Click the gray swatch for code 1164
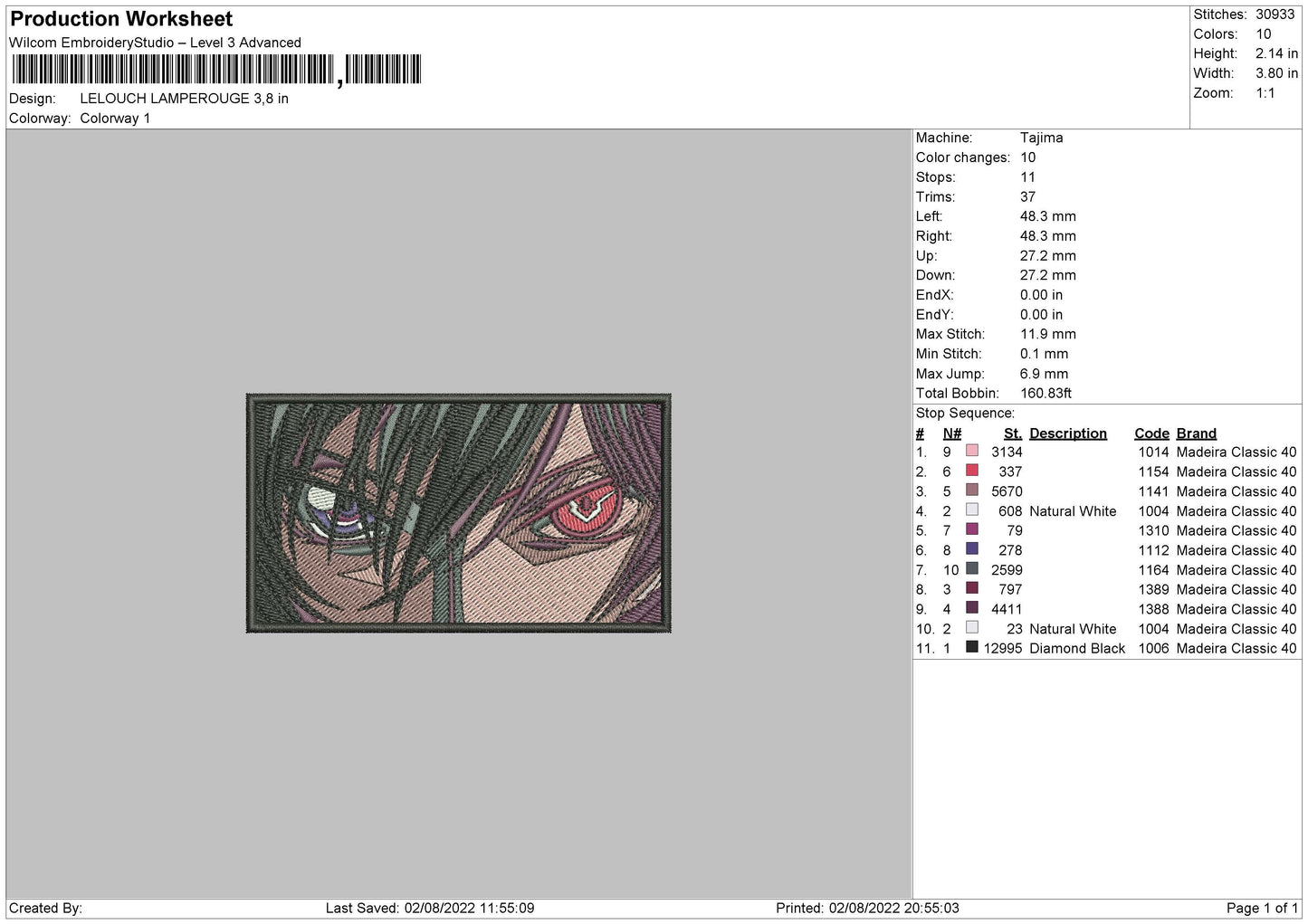Screen dimensions: 1308x924 [x=971, y=568]
